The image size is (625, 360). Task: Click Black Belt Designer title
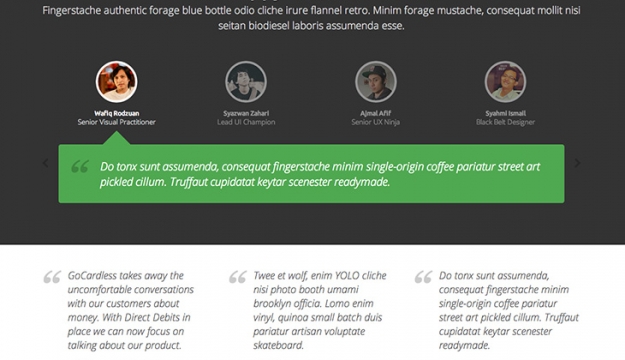505,122
